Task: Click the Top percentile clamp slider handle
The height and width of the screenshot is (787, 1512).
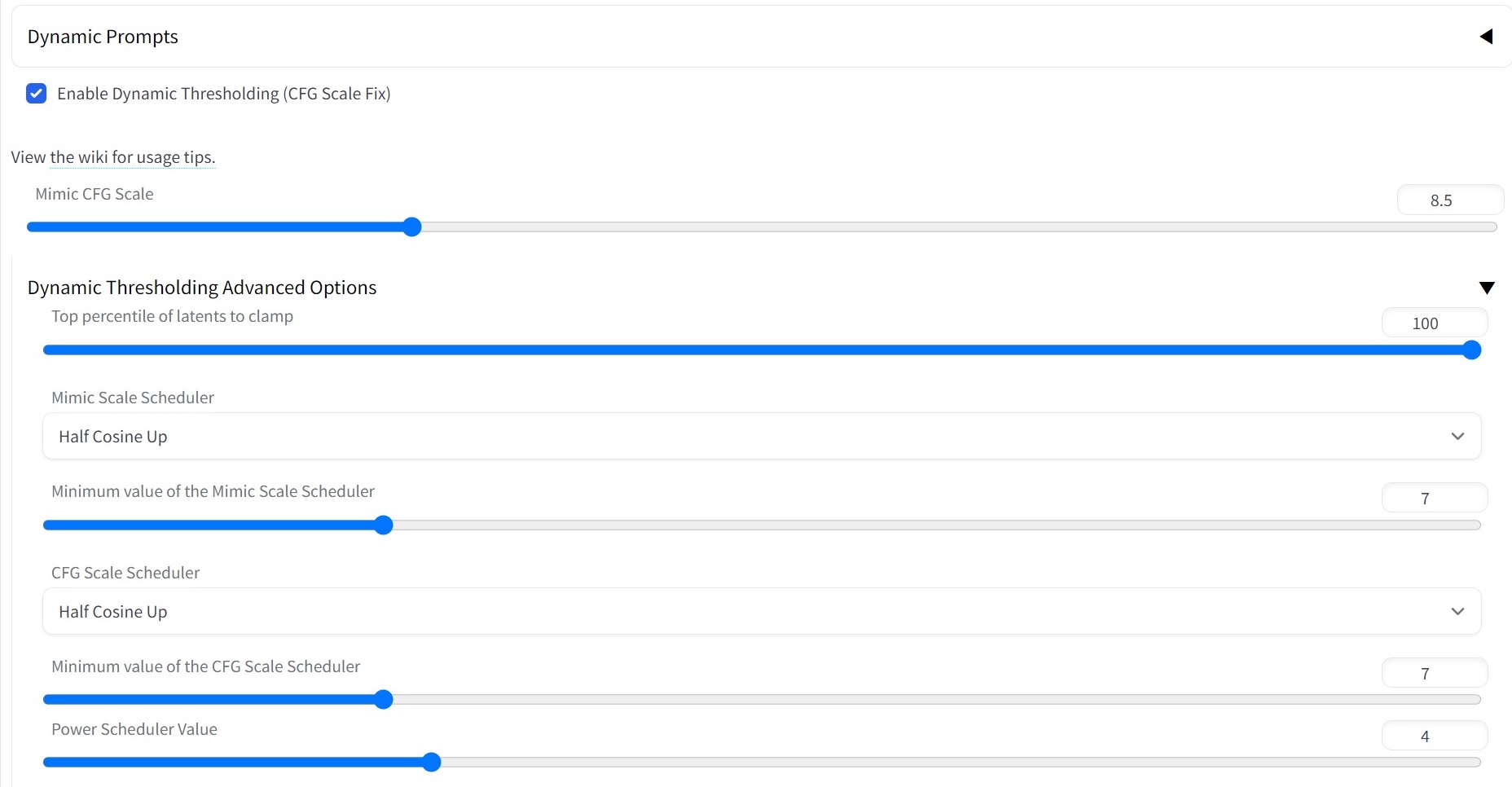Action: [1471, 350]
